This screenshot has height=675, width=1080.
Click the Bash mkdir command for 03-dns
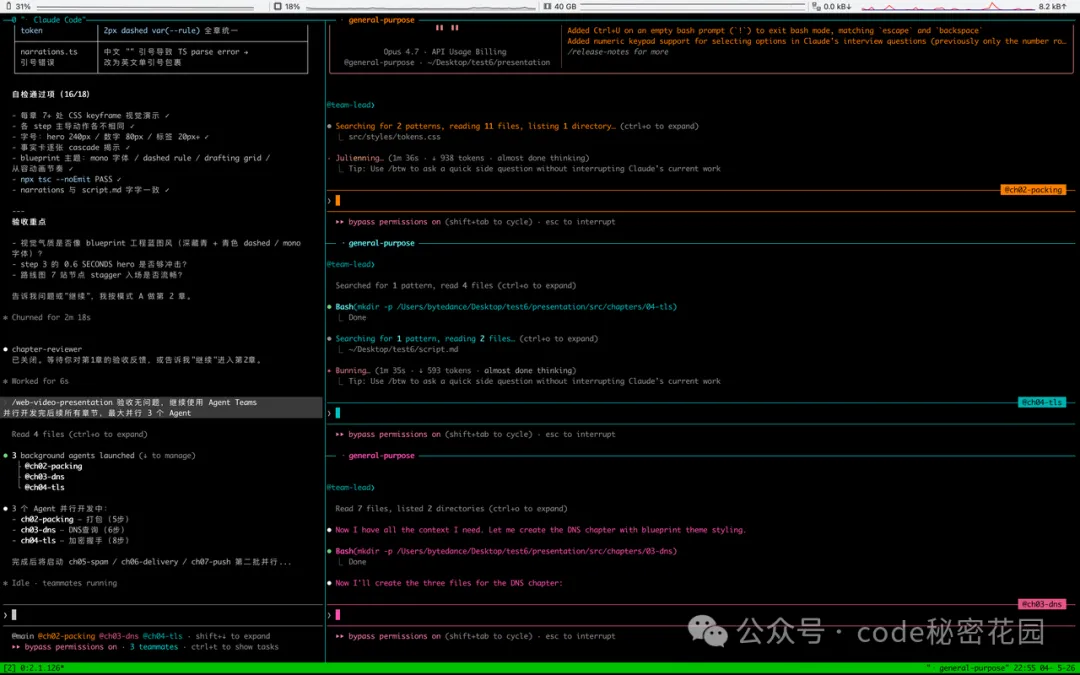pos(506,551)
